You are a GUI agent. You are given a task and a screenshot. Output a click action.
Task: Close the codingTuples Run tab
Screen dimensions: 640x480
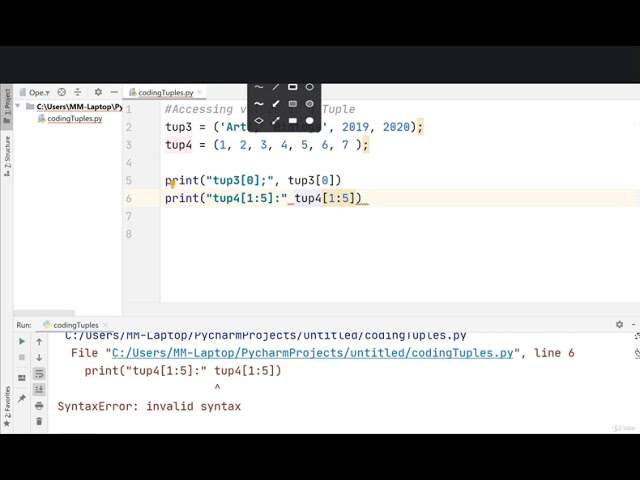coord(105,325)
